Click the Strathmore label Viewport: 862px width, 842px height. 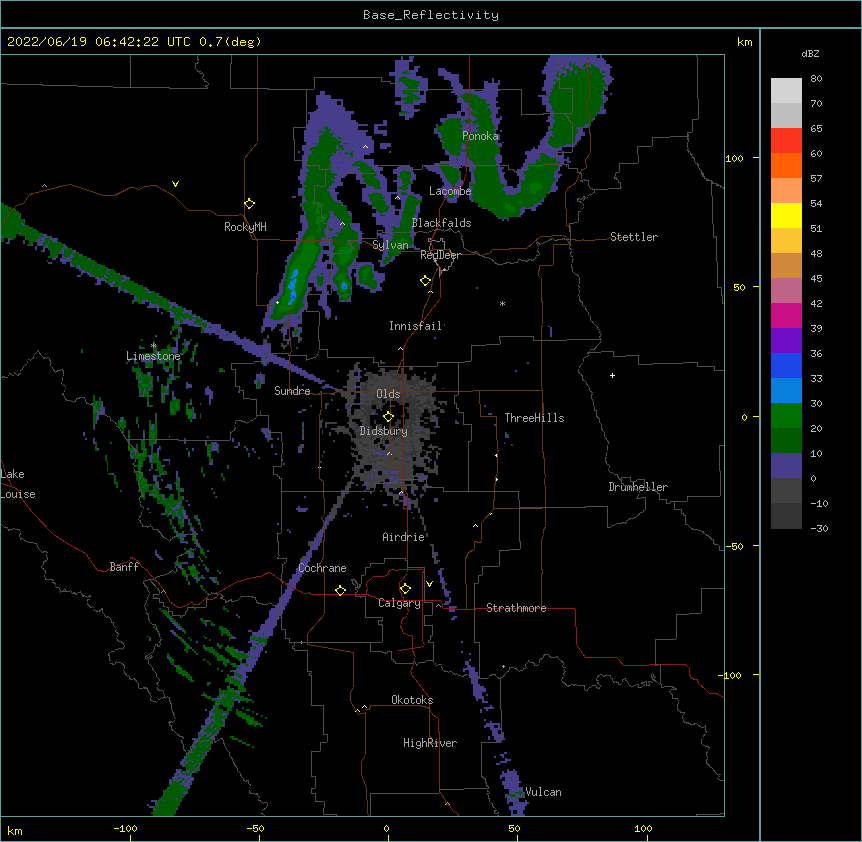516,608
